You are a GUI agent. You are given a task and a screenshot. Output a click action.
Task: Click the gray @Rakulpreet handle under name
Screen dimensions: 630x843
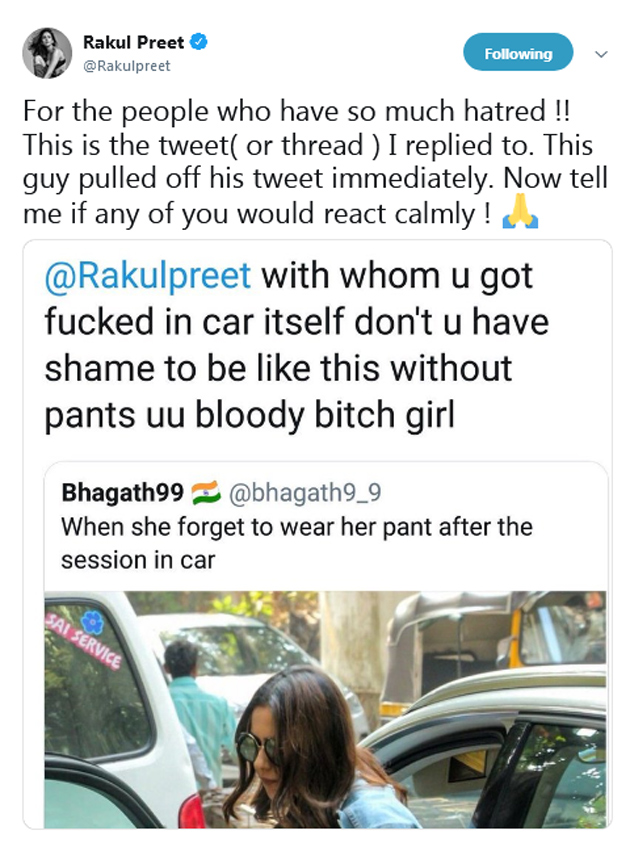pos(127,66)
